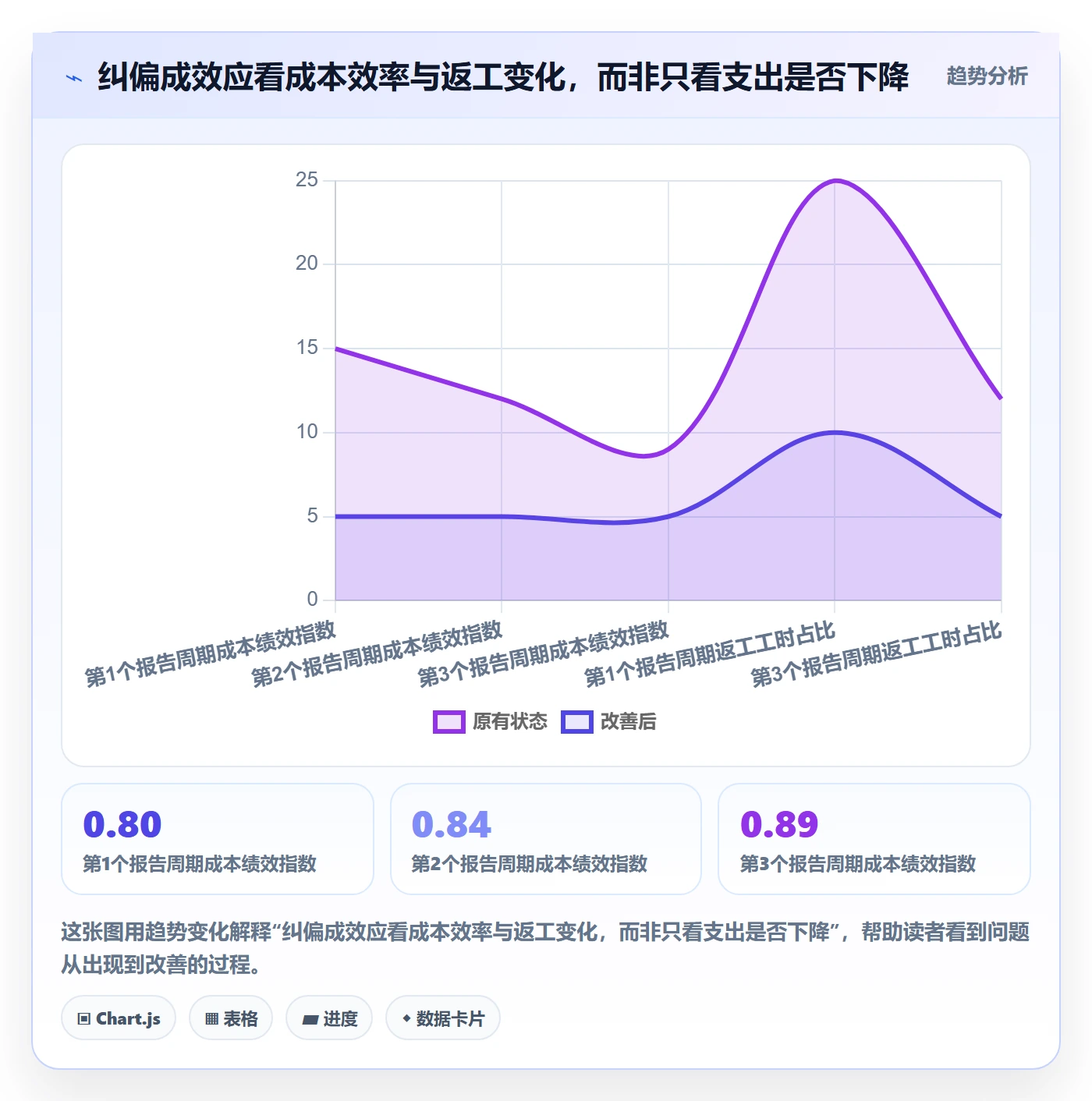Screen dimensions: 1092x1101
Task: Click the bar icon in 进度 chip
Action: click(x=310, y=1019)
